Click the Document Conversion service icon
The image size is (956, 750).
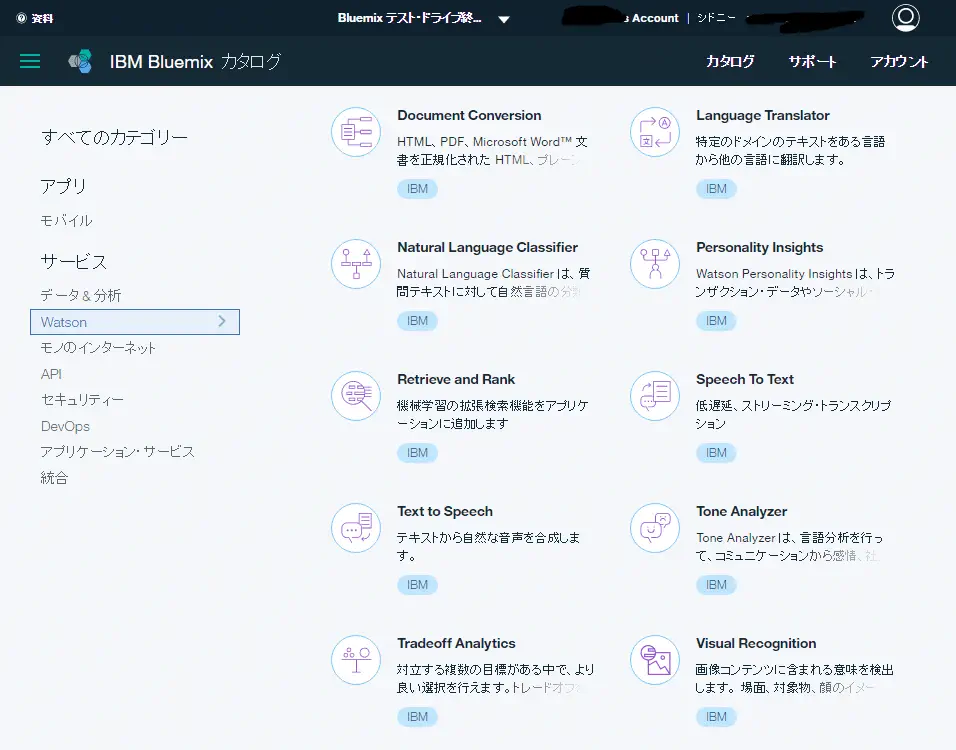click(356, 132)
